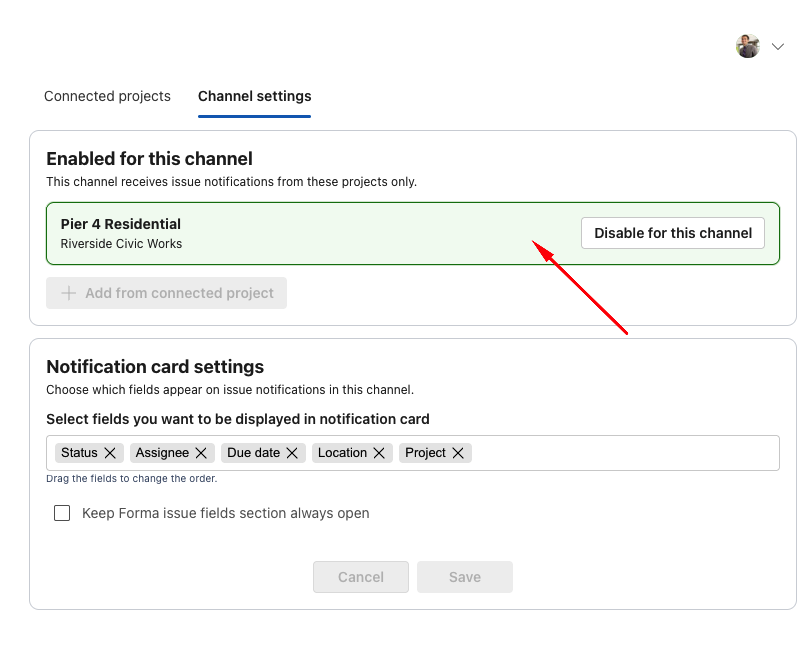Image resolution: width=811 pixels, height=654 pixels.
Task: Save the notification card settings
Action: coord(465,577)
